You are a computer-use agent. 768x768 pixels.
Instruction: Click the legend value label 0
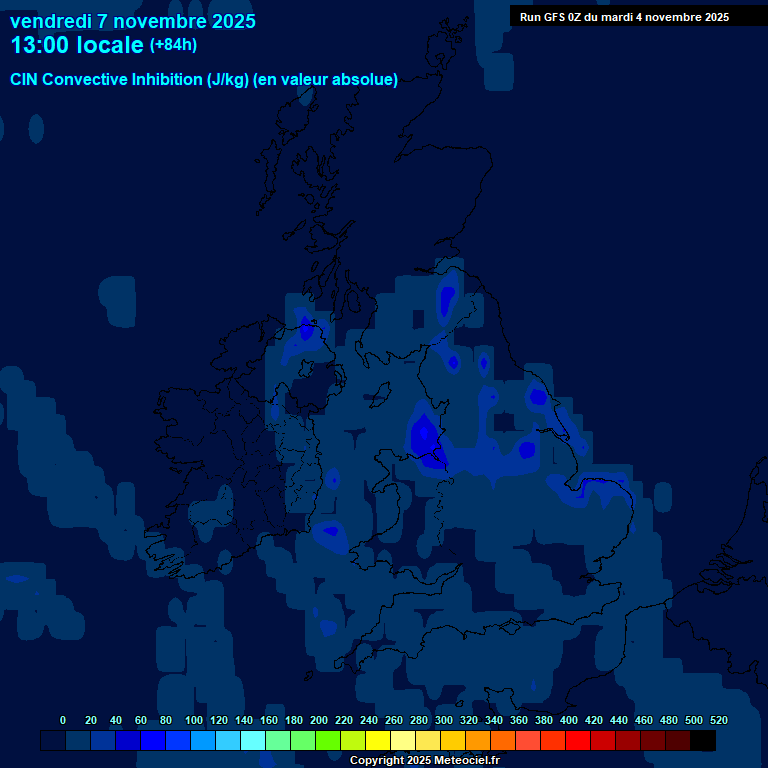63,720
